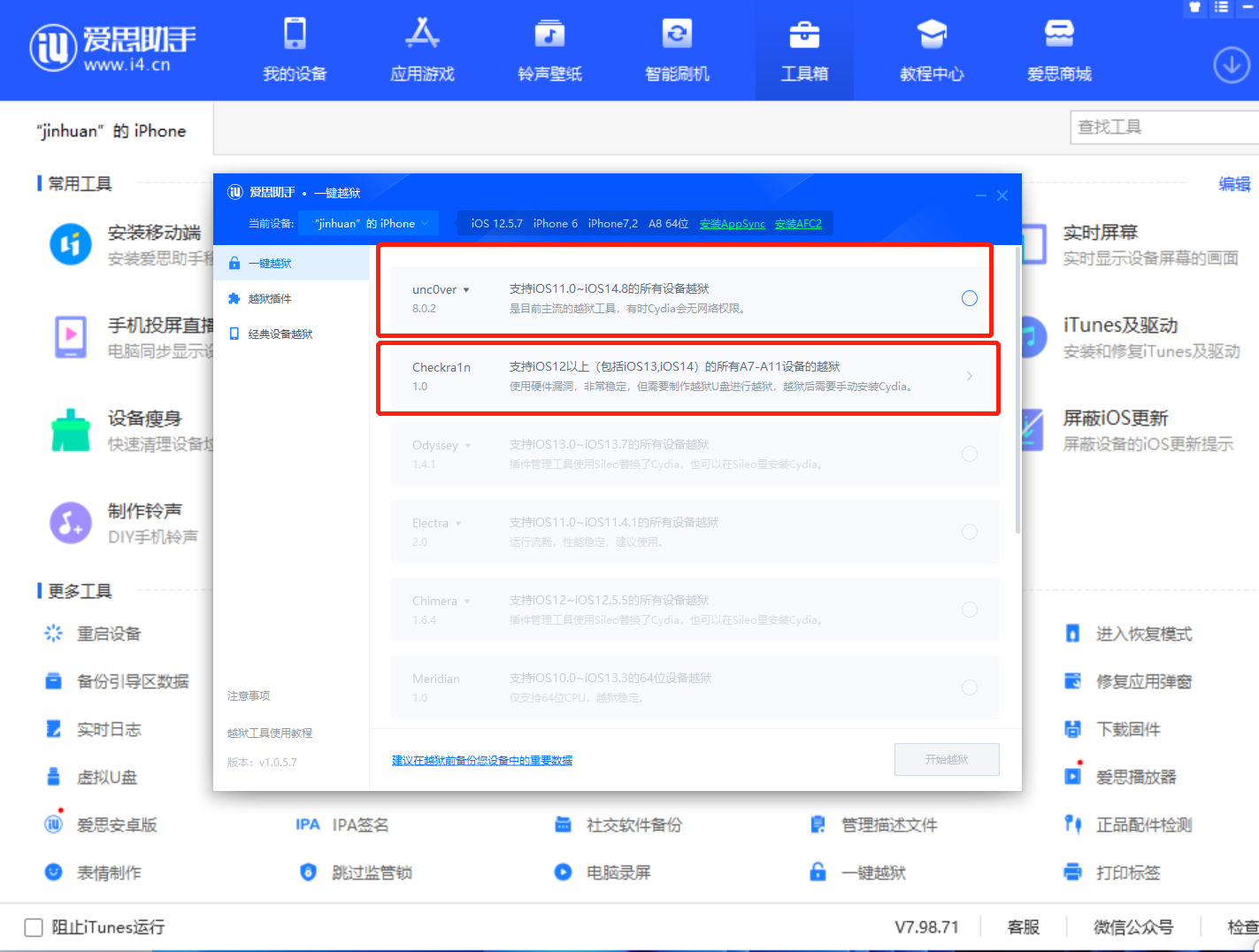Select the Electra jailbreak radio button
The height and width of the screenshot is (952, 1259).
coord(970,532)
